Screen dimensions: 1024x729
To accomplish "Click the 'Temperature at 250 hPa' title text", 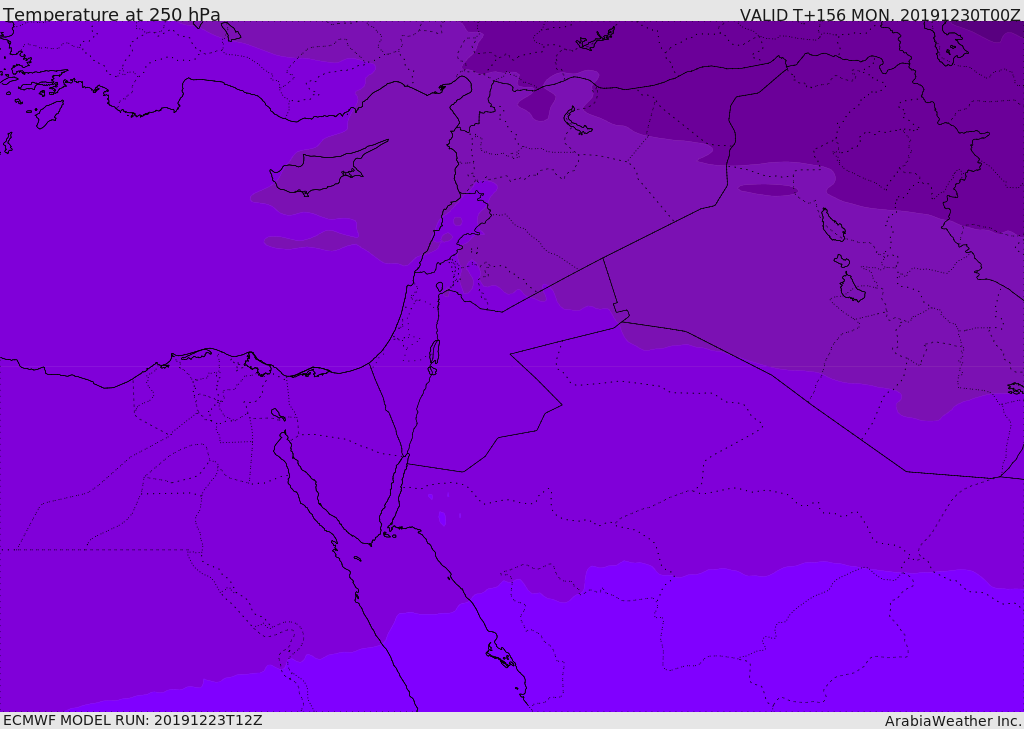I will pos(112,14).
